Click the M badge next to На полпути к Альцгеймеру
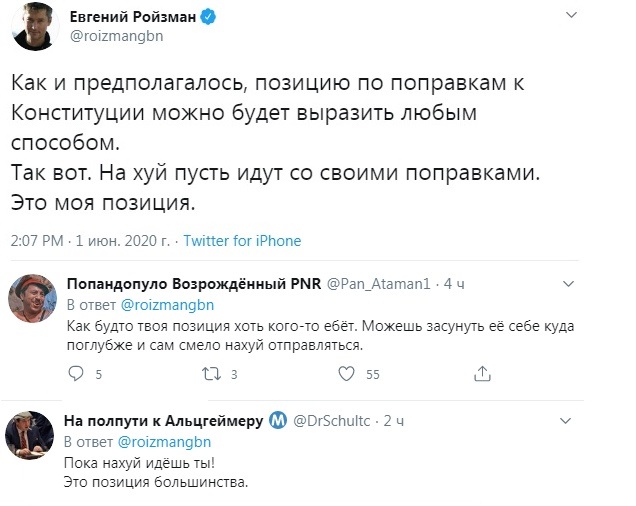The height and width of the screenshot is (506, 636). tap(278, 420)
